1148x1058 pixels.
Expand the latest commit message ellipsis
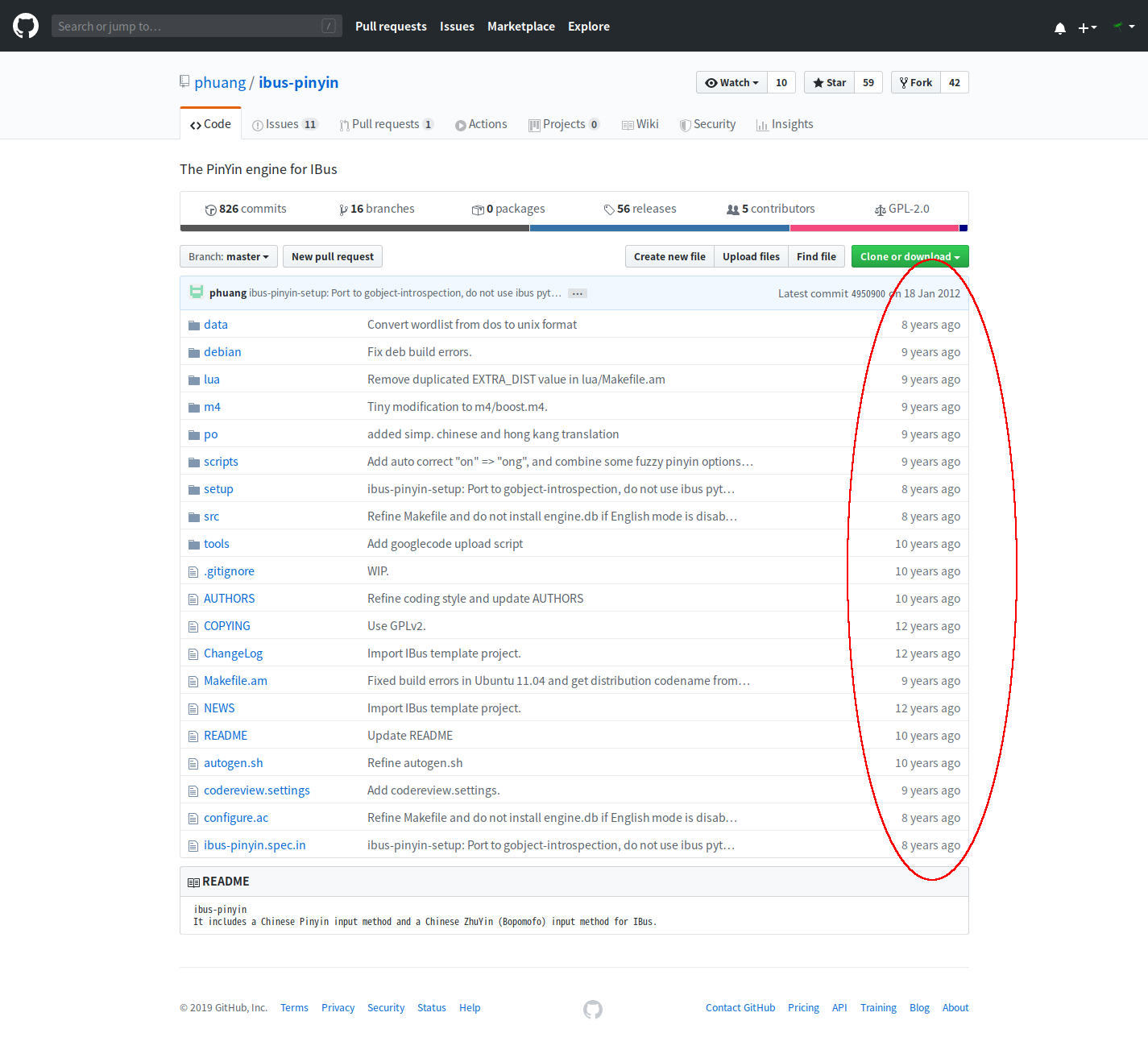coord(578,293)
